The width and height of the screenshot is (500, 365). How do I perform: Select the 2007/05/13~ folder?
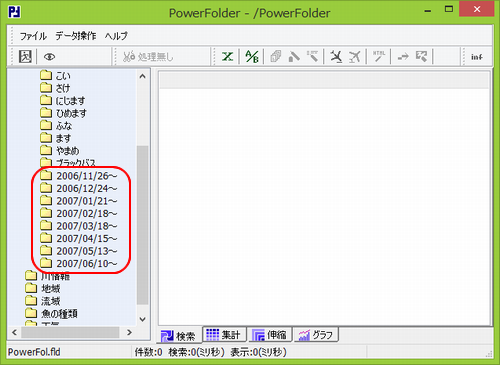coord(79,251)
